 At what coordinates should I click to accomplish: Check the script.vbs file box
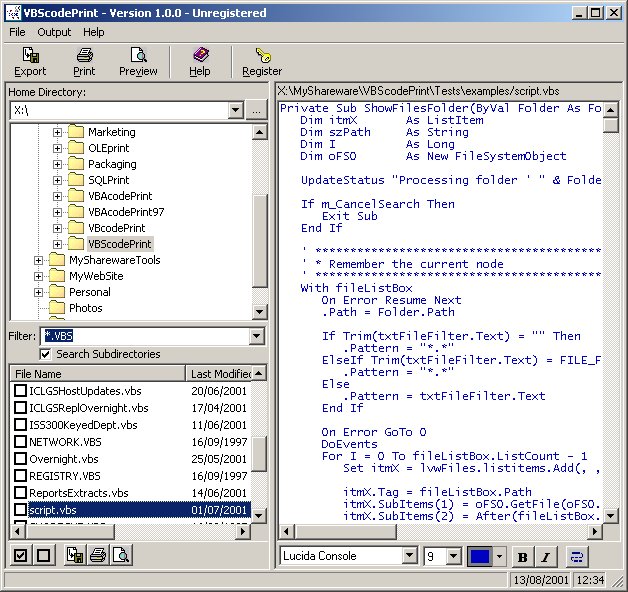20,510
